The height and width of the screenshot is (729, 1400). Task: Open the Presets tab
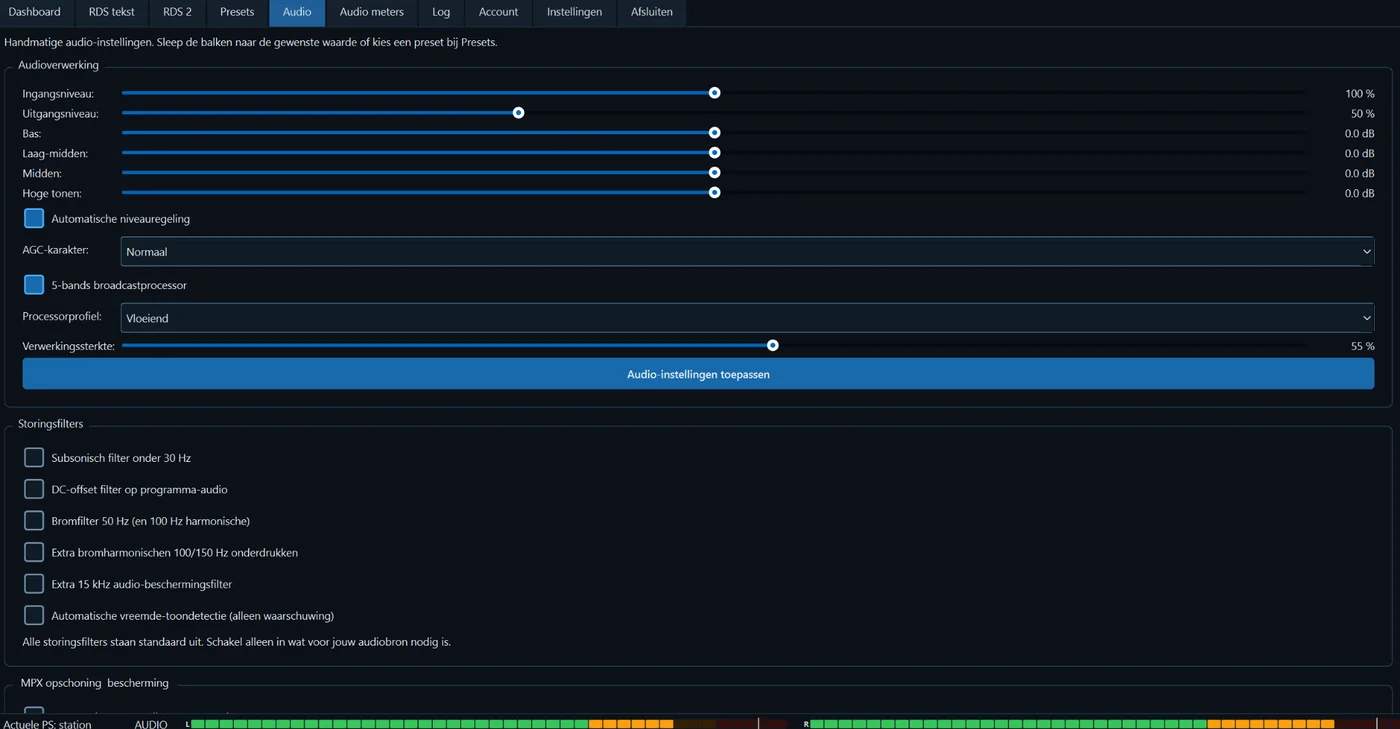click(237, 12)
